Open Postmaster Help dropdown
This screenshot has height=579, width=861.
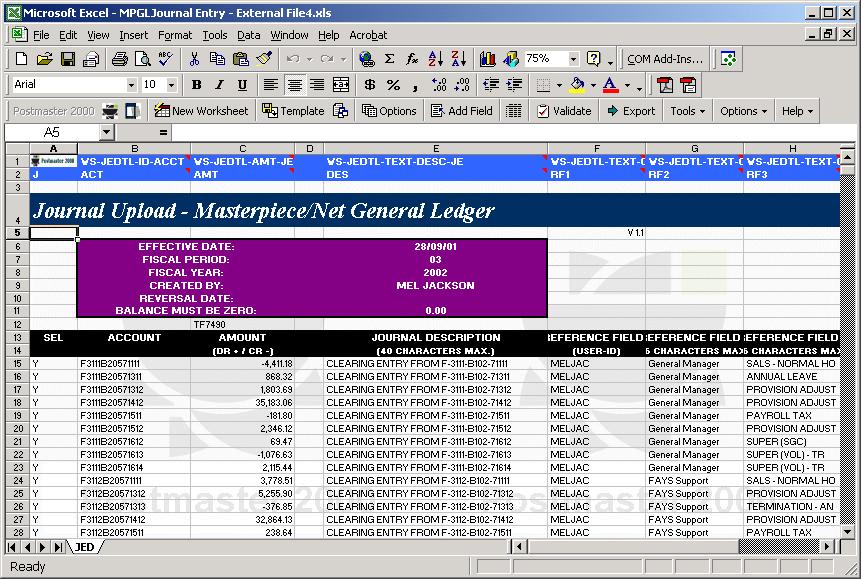point(797,111)
